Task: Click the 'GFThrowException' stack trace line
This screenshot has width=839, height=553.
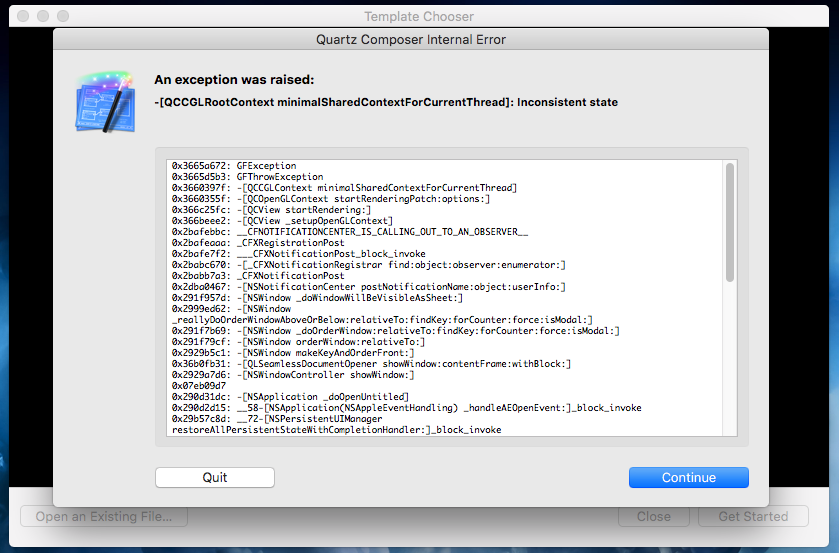Action: [247, 177]
